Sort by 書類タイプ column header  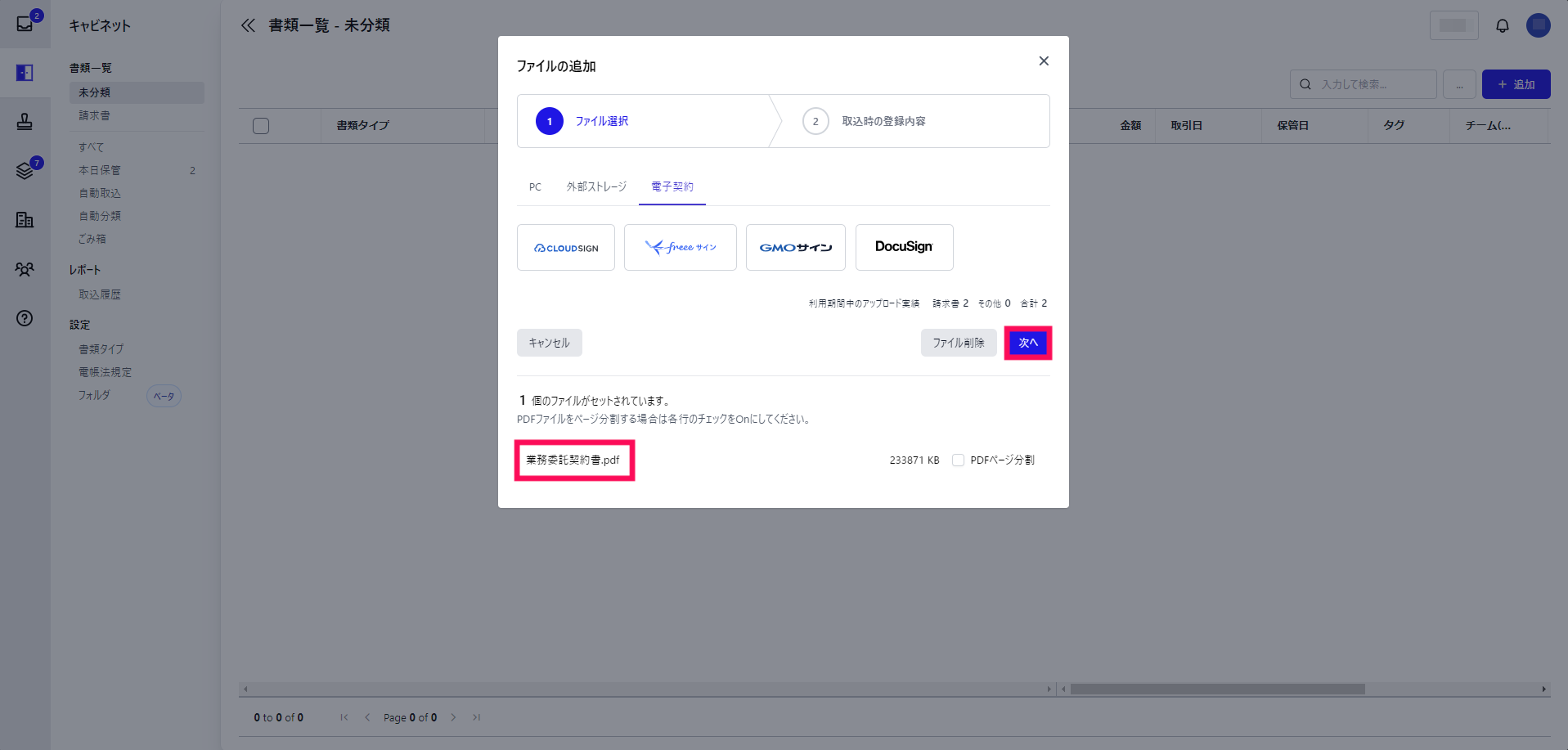point(363,126)
